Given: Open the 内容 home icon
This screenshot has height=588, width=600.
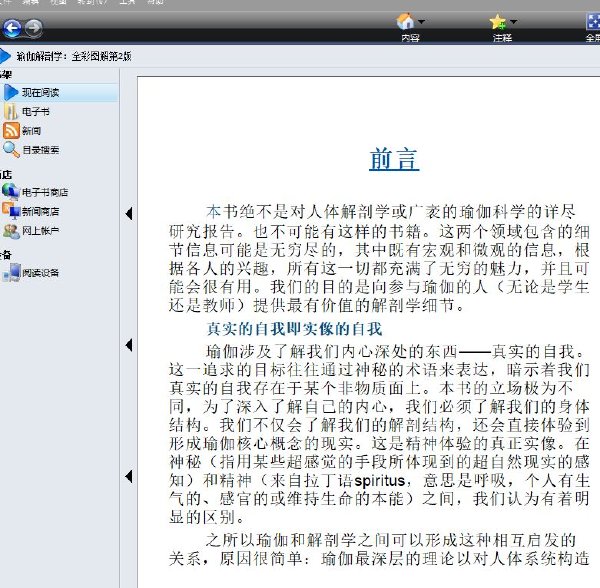Looking at the screenshot, I should coord(406,21).
